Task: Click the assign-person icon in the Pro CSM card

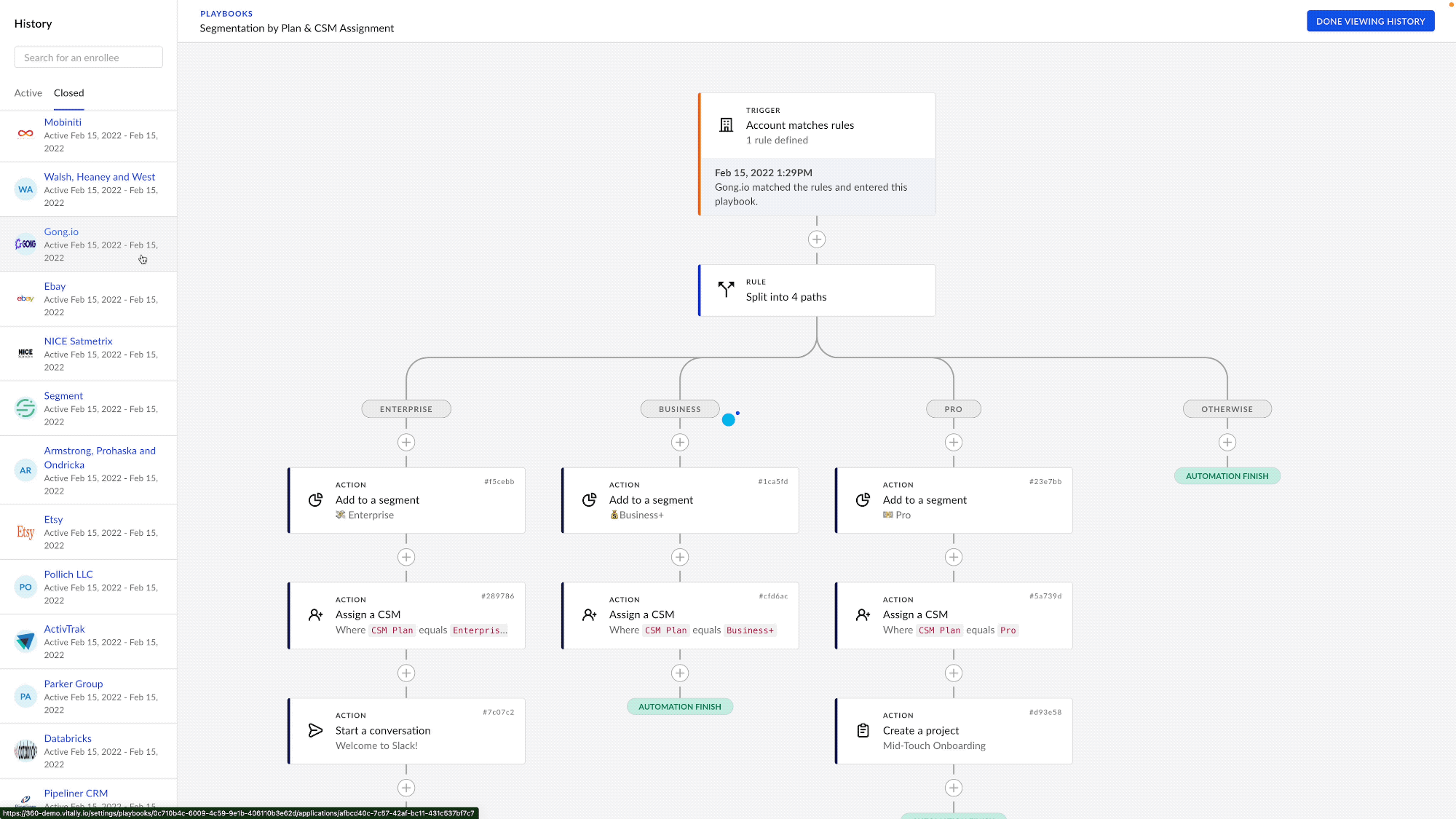Action: 863,615
